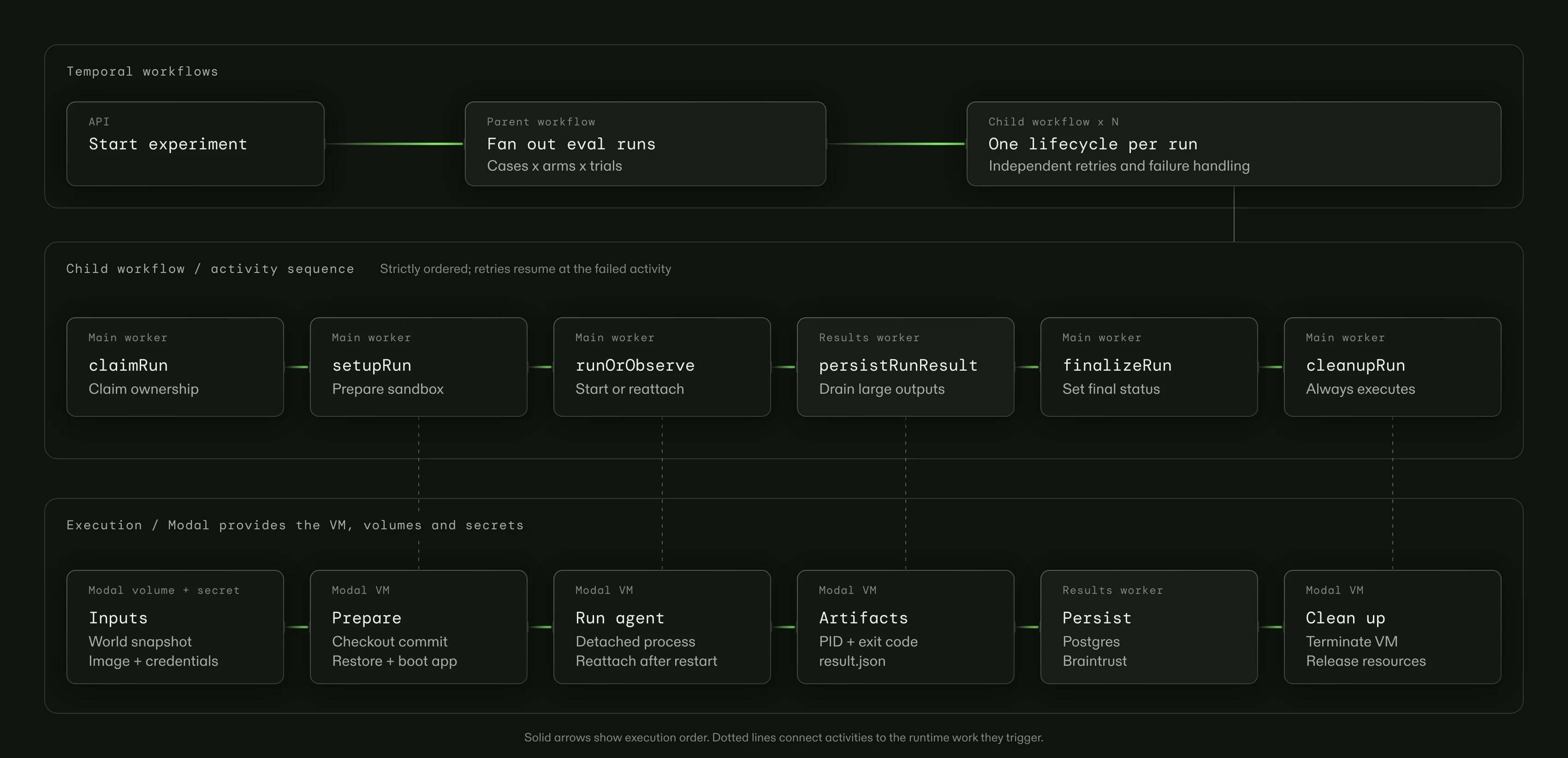Select the 'Always executes' description
Screen dimensions: 1568x758
(1360, 389)
